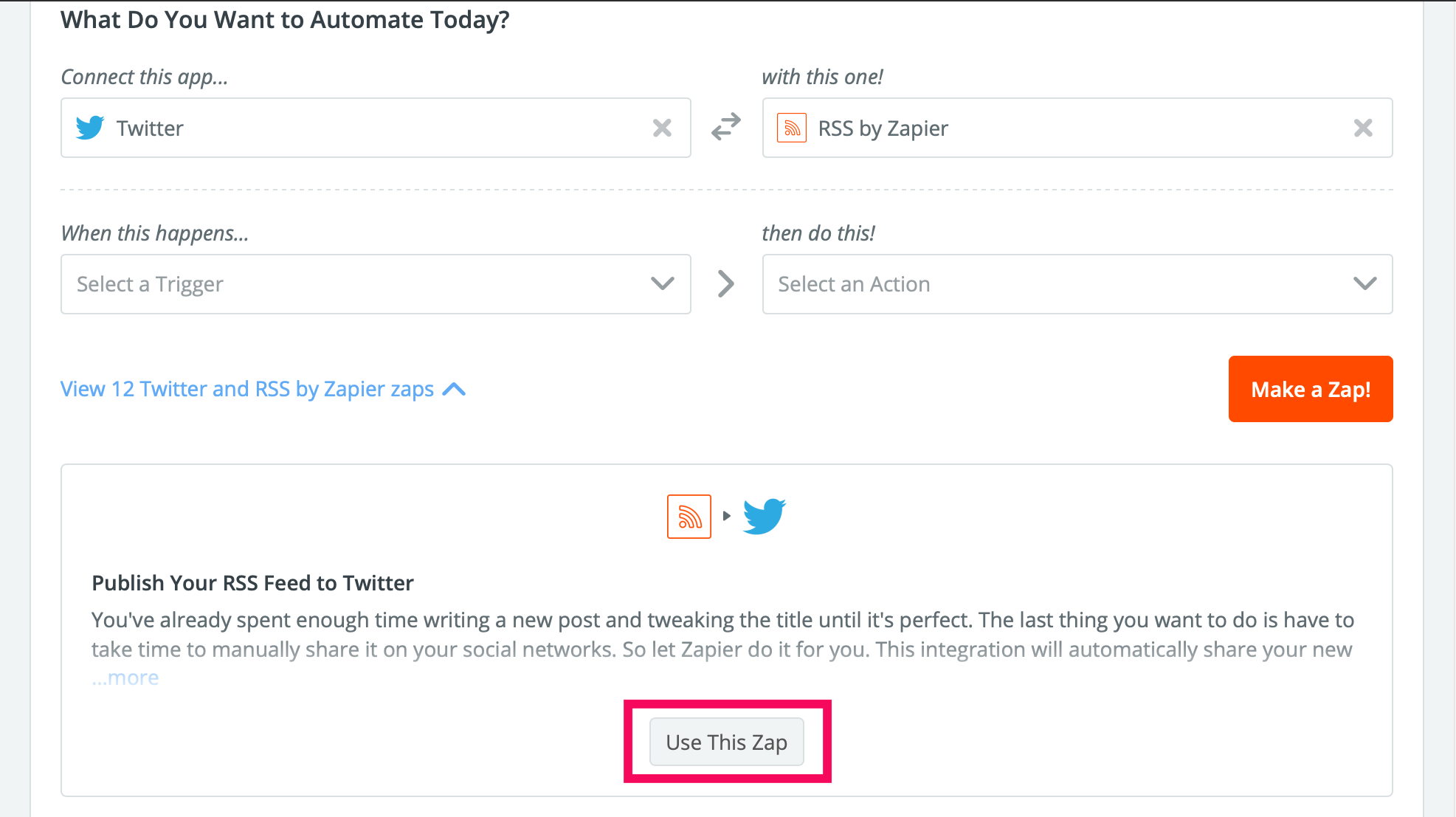Open the Select an Action dropdown
The height and width of the screenshot is (817, 1456).
[x=1077, y=284]
